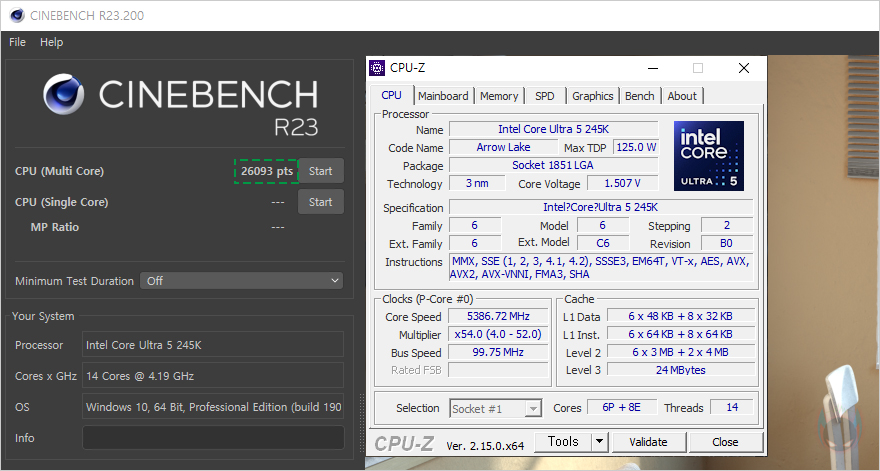The image size is (880, 471).
Task: Click the Tools button in CPU-Z
Action: tap(563, 442)
